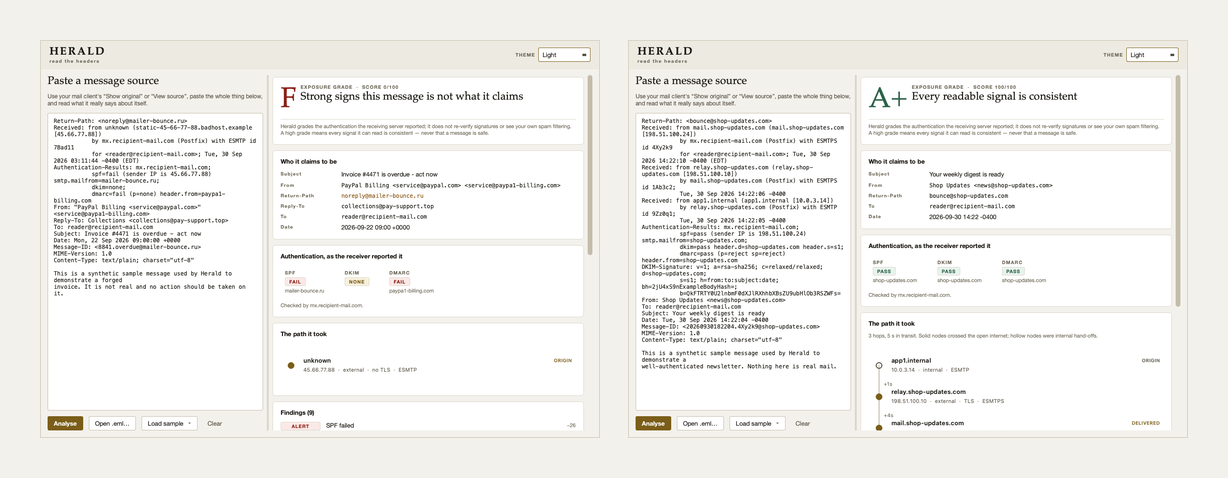This screenshot has width=1228, height=478.
Task: Click the ORIGIN tag on app1.internal hop
Action: coord(1151,360)
